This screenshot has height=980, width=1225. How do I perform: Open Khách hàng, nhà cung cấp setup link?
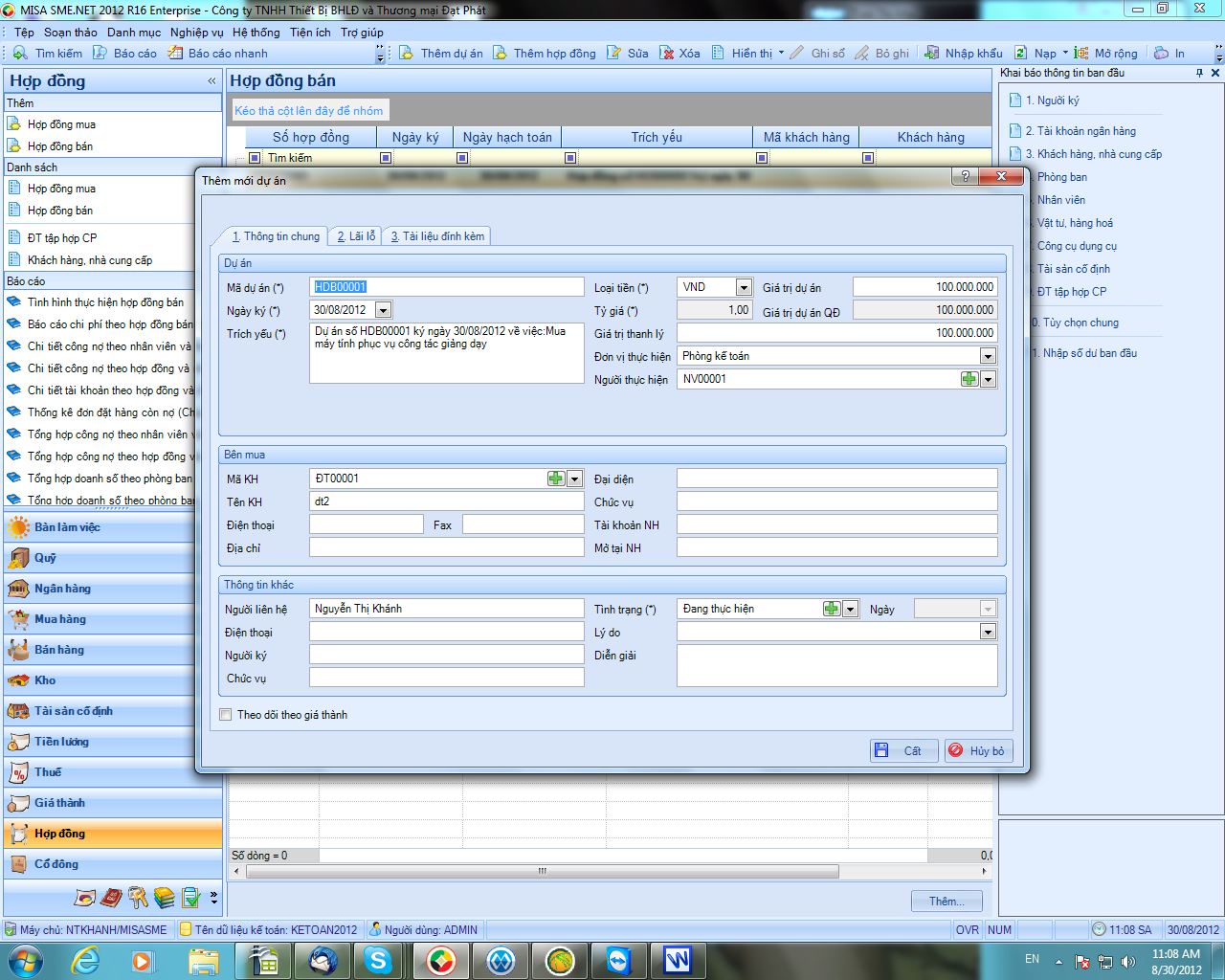1093,154
